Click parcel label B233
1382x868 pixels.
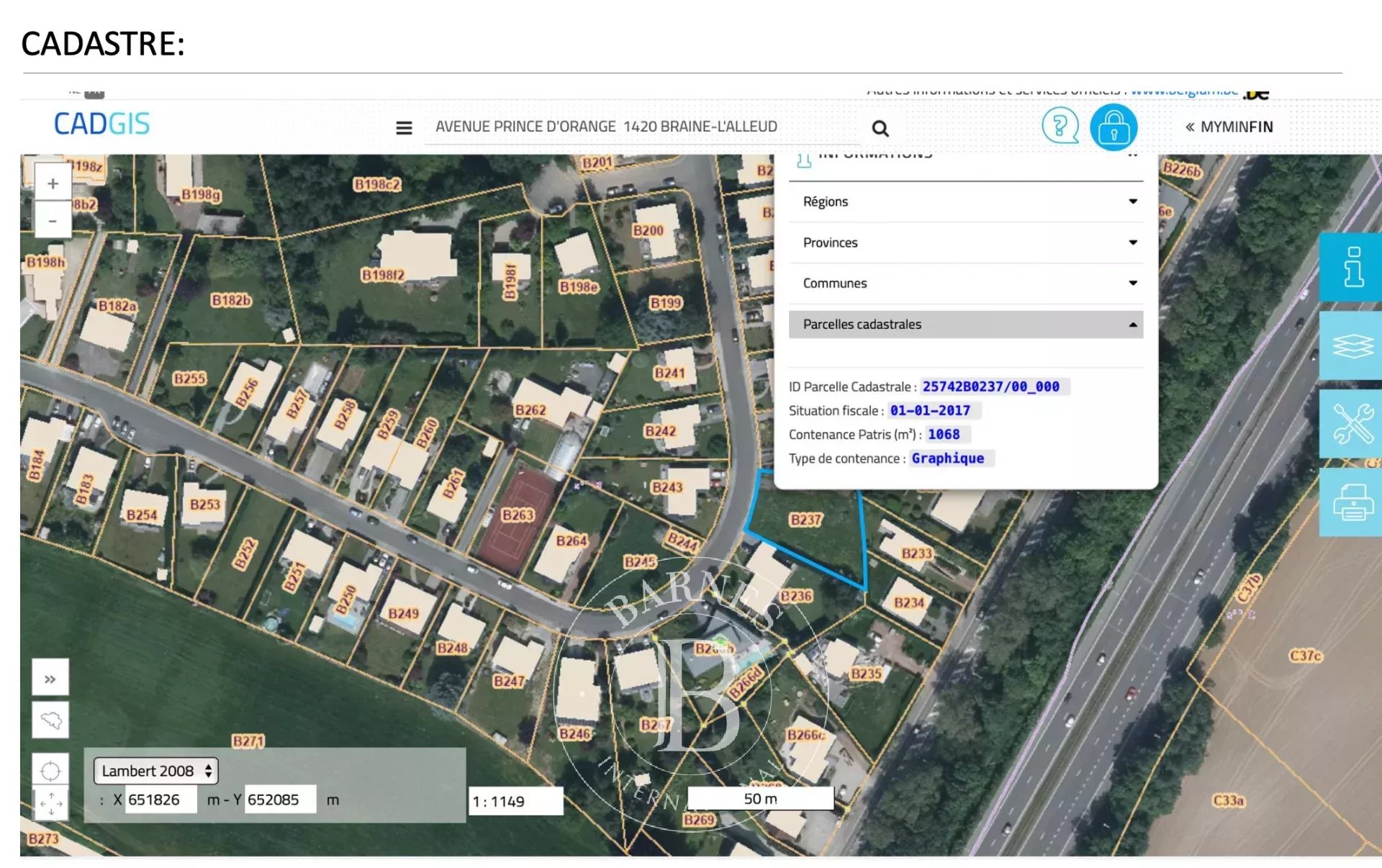[x=916, y=553]
